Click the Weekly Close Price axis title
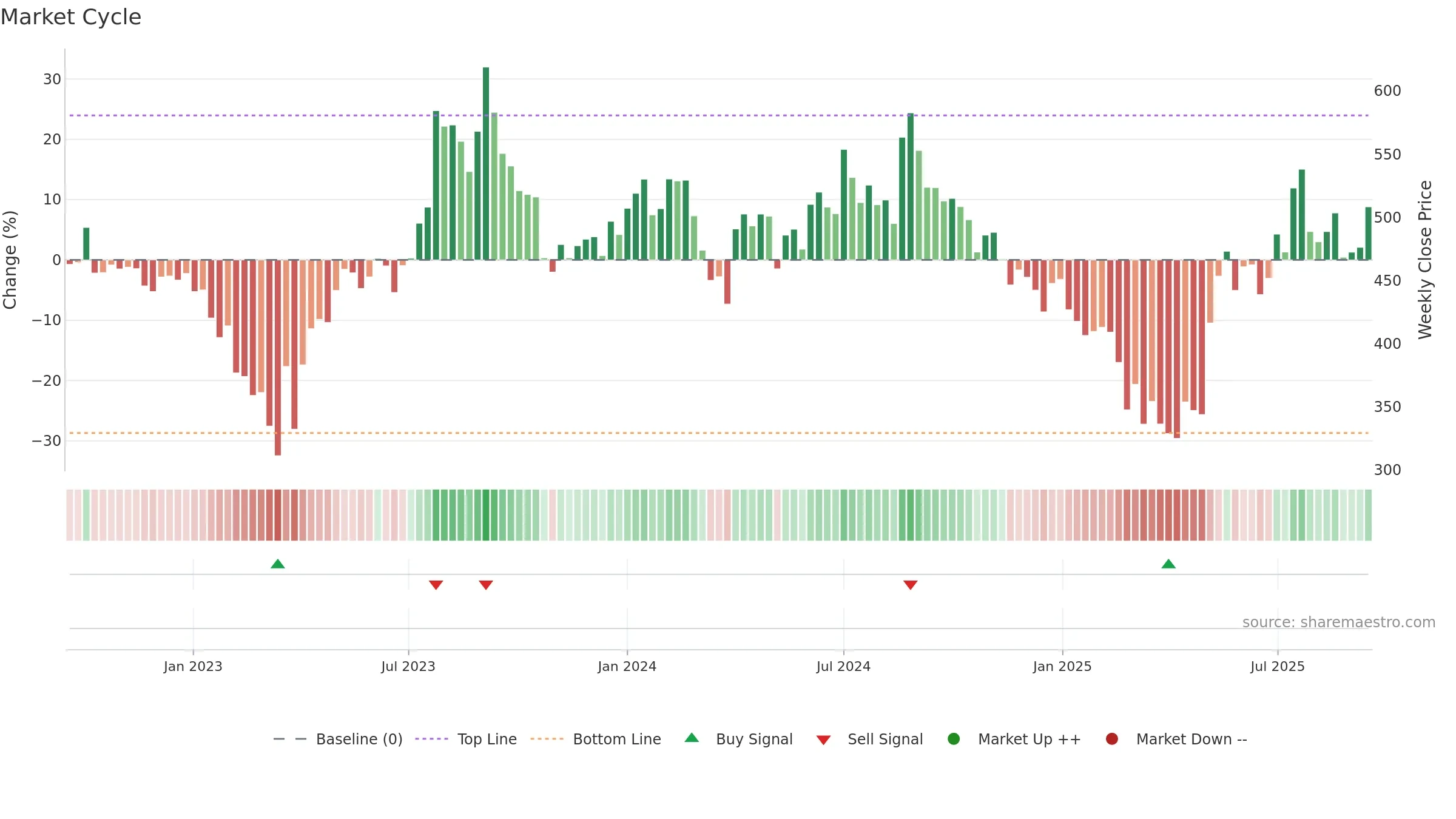Screen dimensions: 1456x819 [x=1425, y=260]
